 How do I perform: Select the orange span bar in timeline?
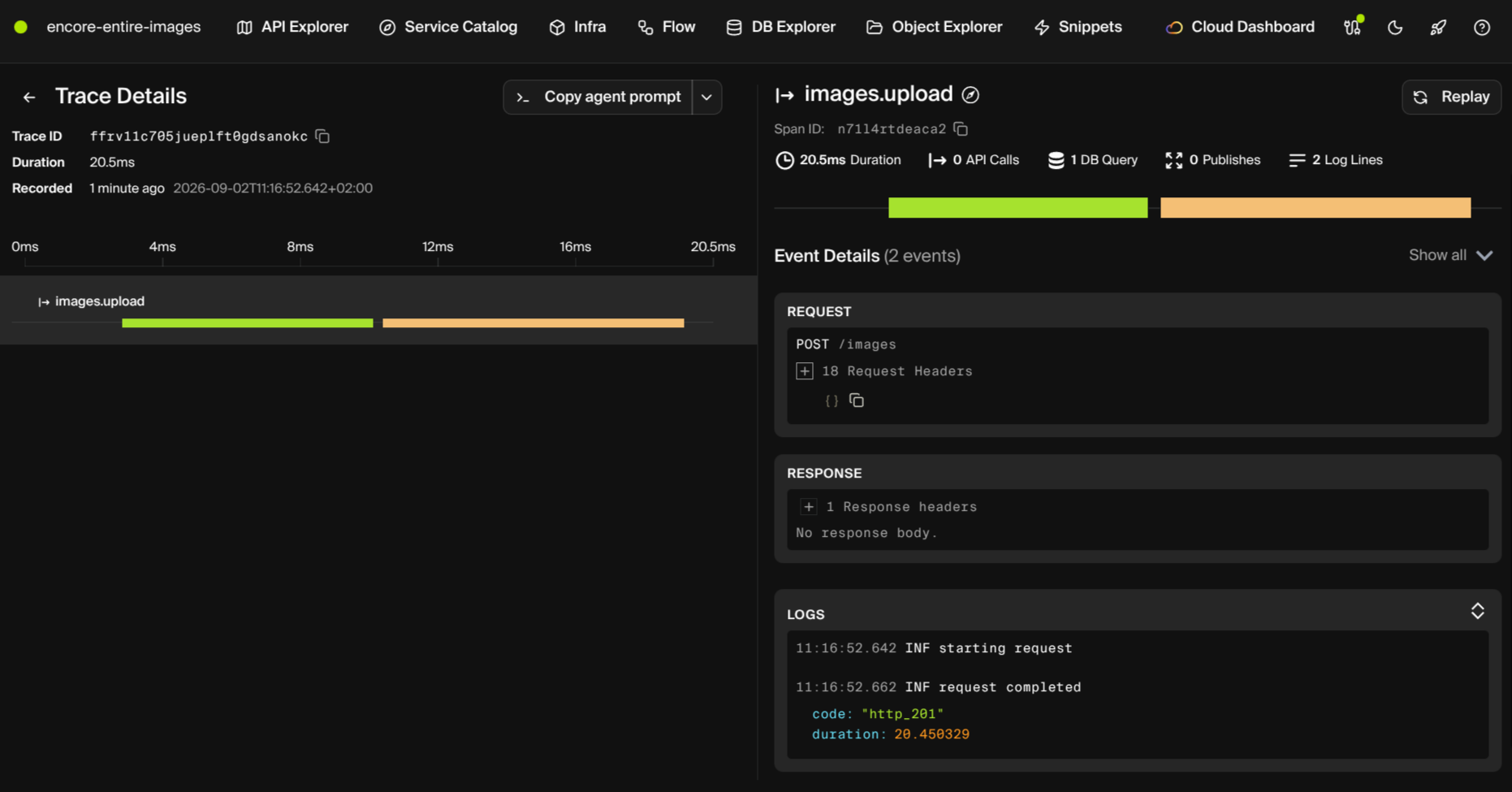click(534, 323)
